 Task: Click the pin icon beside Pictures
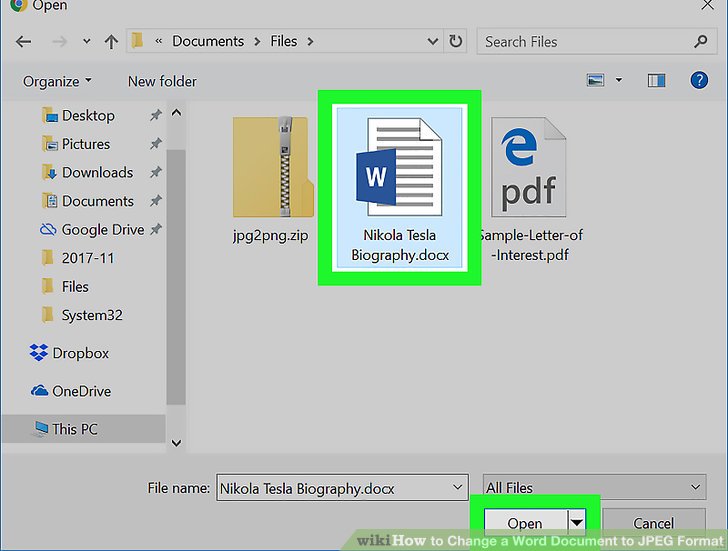[x=156, y=143]
